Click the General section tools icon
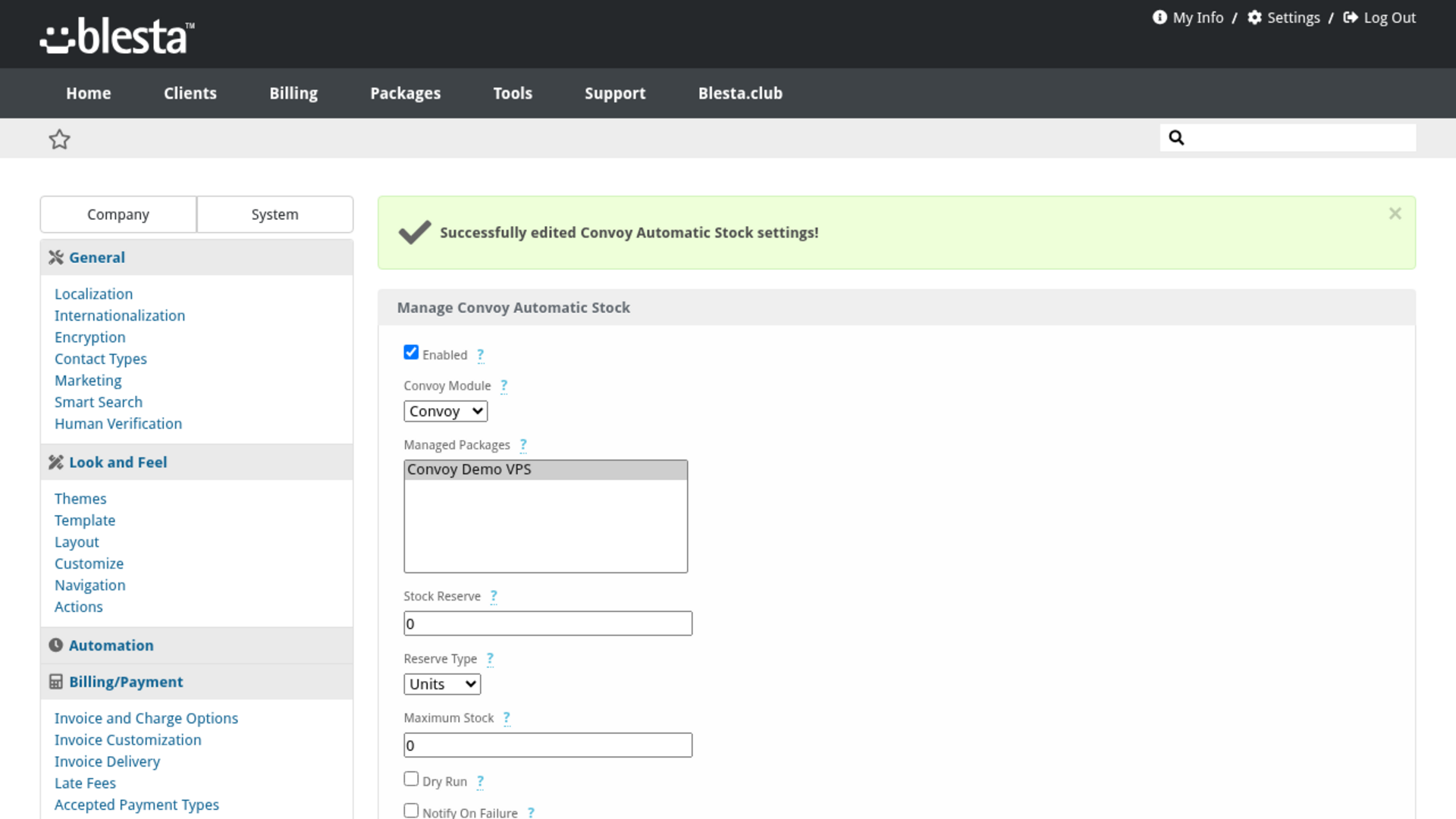This screenshot has width=1456, height=819. [56, 257]
